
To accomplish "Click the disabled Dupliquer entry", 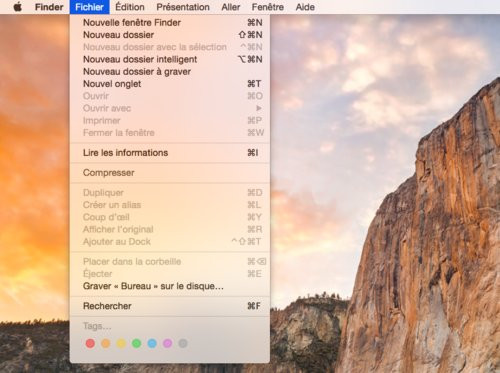I will [x=170, y=193].
